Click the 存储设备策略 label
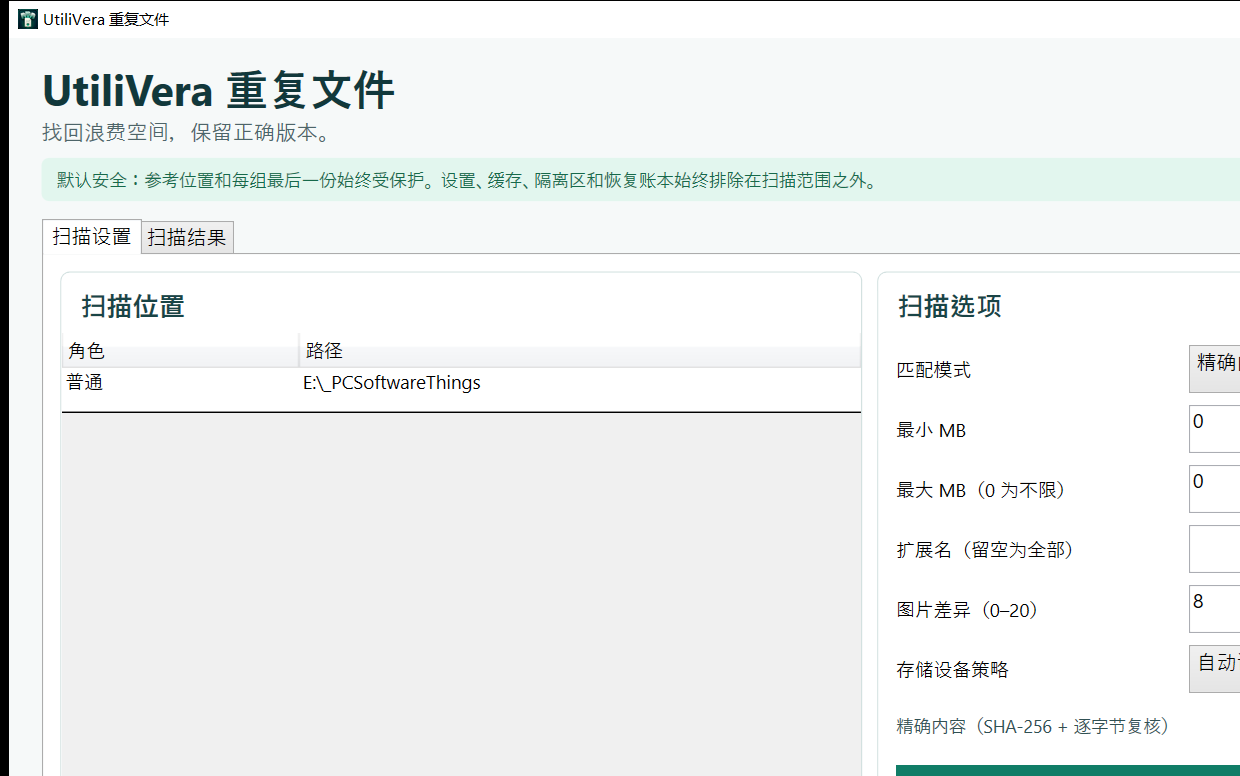 click(x=953, y=670)
